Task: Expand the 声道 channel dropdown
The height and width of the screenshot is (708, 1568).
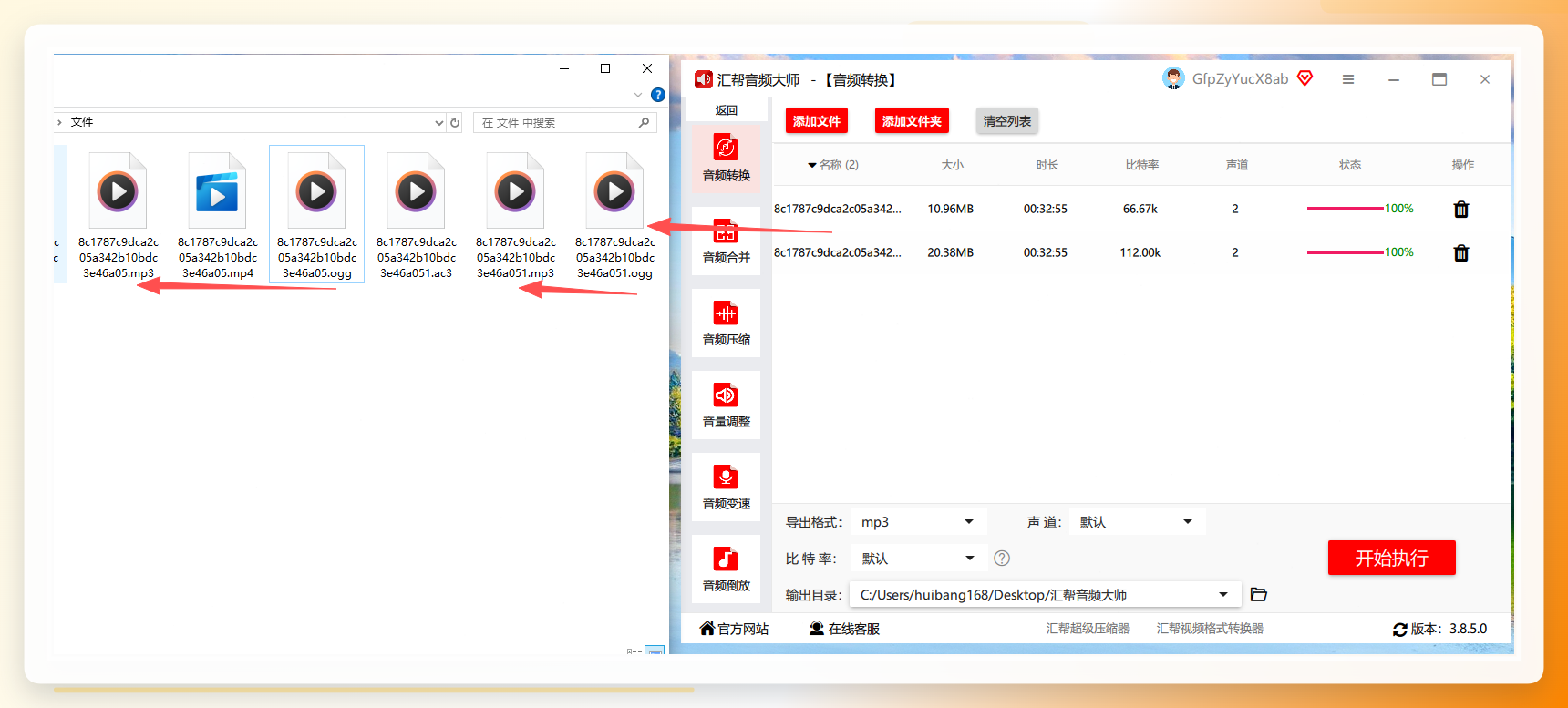Action: [x=1137, y=522]
